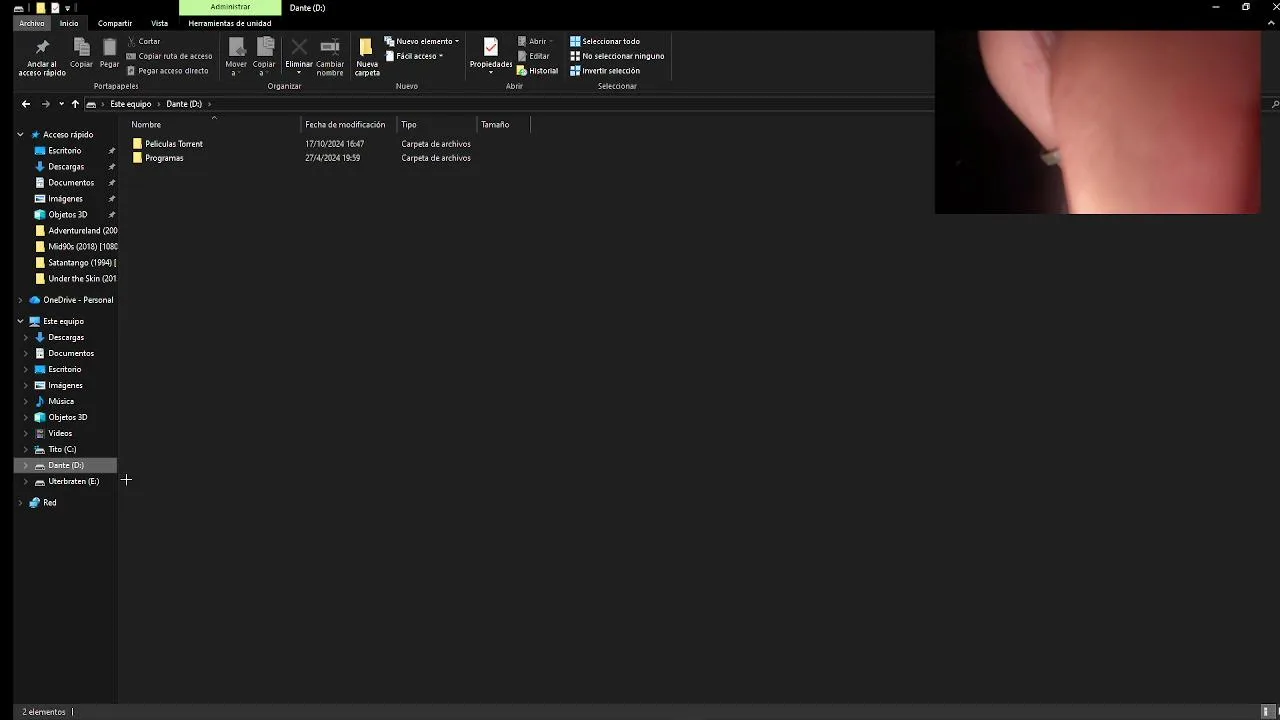Open Escritorio under Acceso rápido
Viewport: 1280px width, 720px height.
coord(65,151)
